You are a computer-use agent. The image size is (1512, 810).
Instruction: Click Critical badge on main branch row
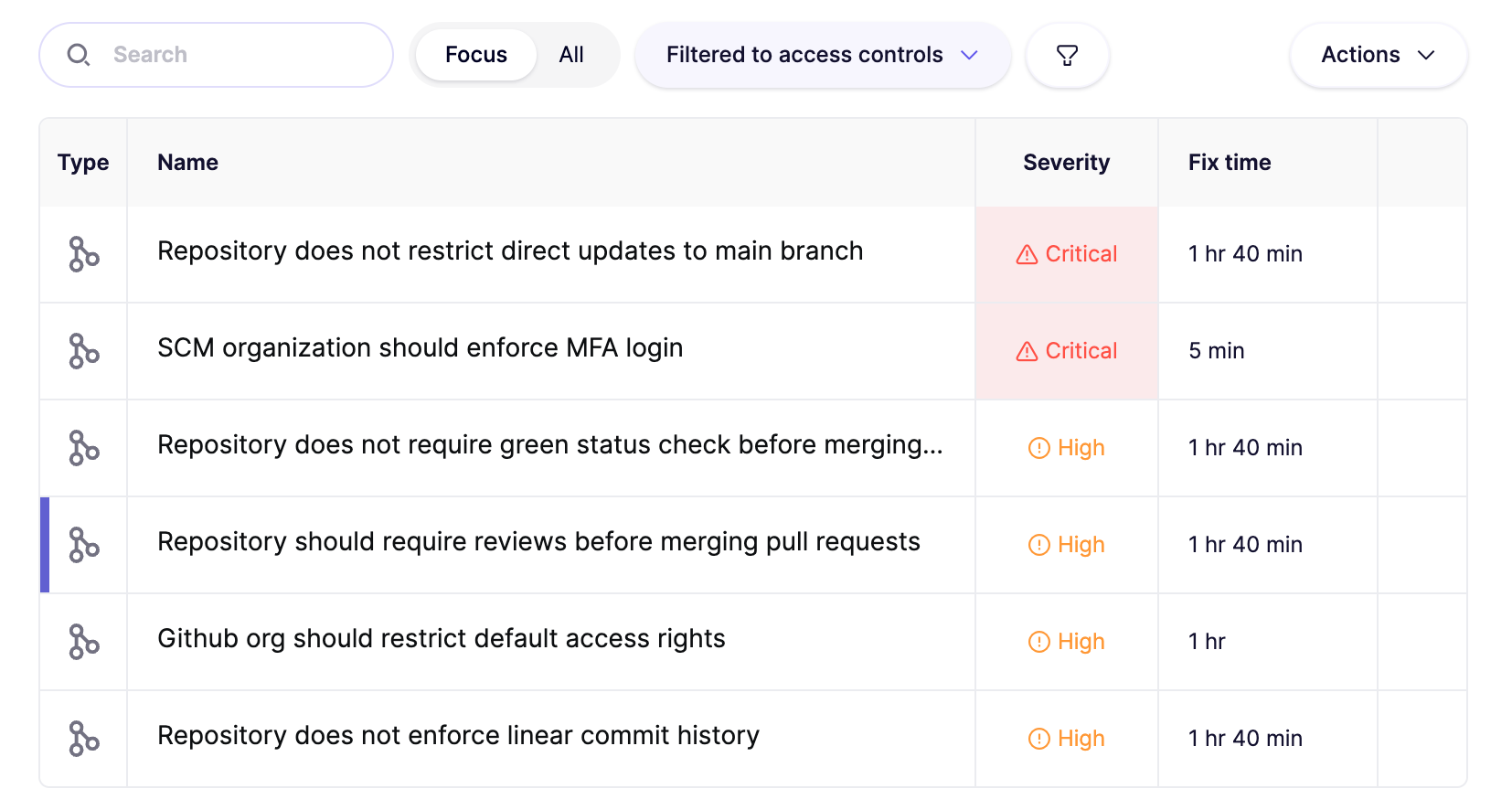tap(1067, 254)
